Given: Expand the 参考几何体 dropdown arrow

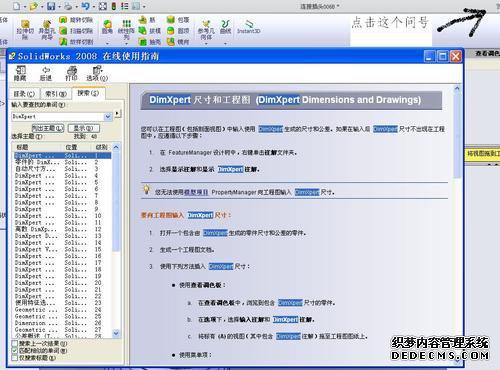Looking at the screenshot, I should (206, 44).
